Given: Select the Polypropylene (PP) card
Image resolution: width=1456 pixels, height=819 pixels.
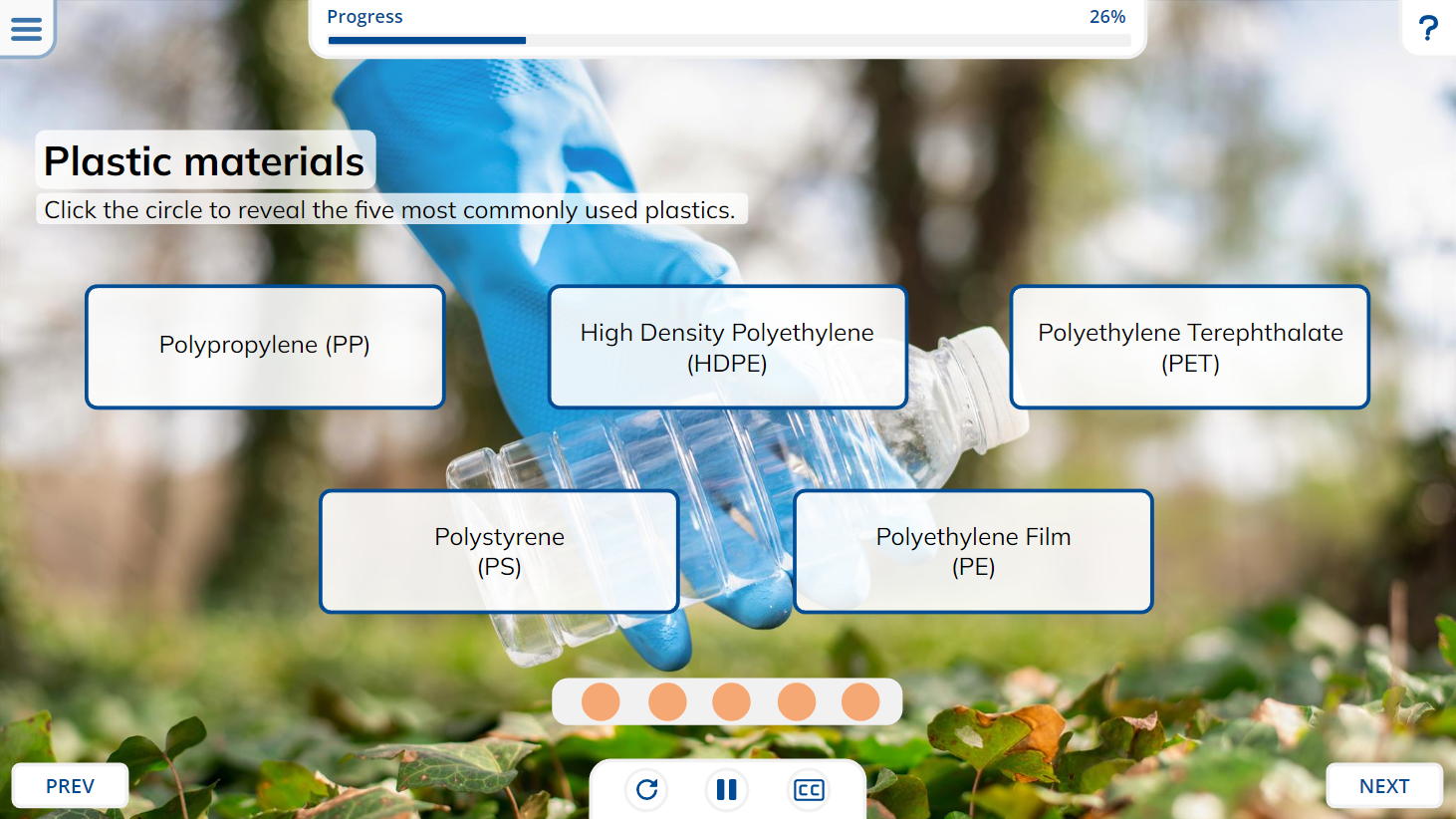Looking at the screenshot, I should click(x=265, y=347).
